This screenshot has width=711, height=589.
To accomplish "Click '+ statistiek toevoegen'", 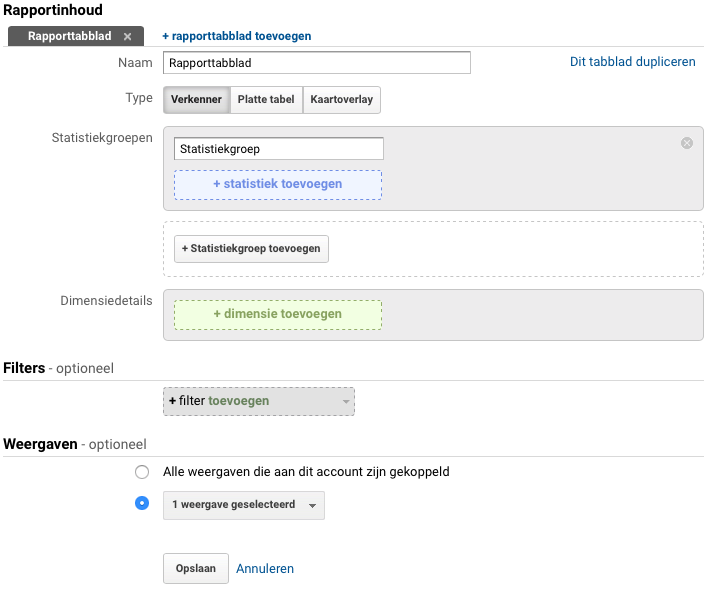I will pyautogui.click(x=277, y=184).
